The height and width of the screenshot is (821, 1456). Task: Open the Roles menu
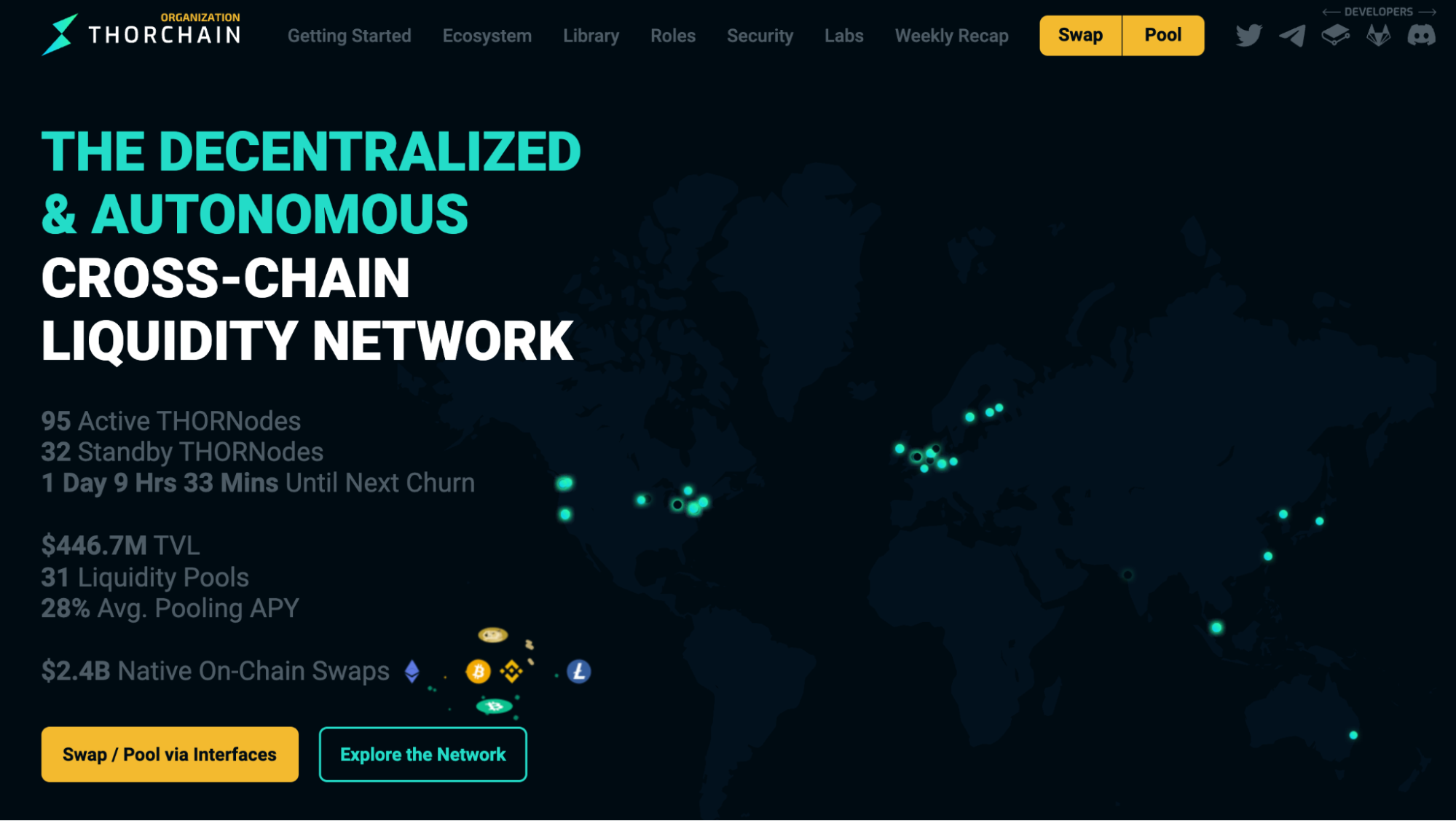[x=673, y=36]
